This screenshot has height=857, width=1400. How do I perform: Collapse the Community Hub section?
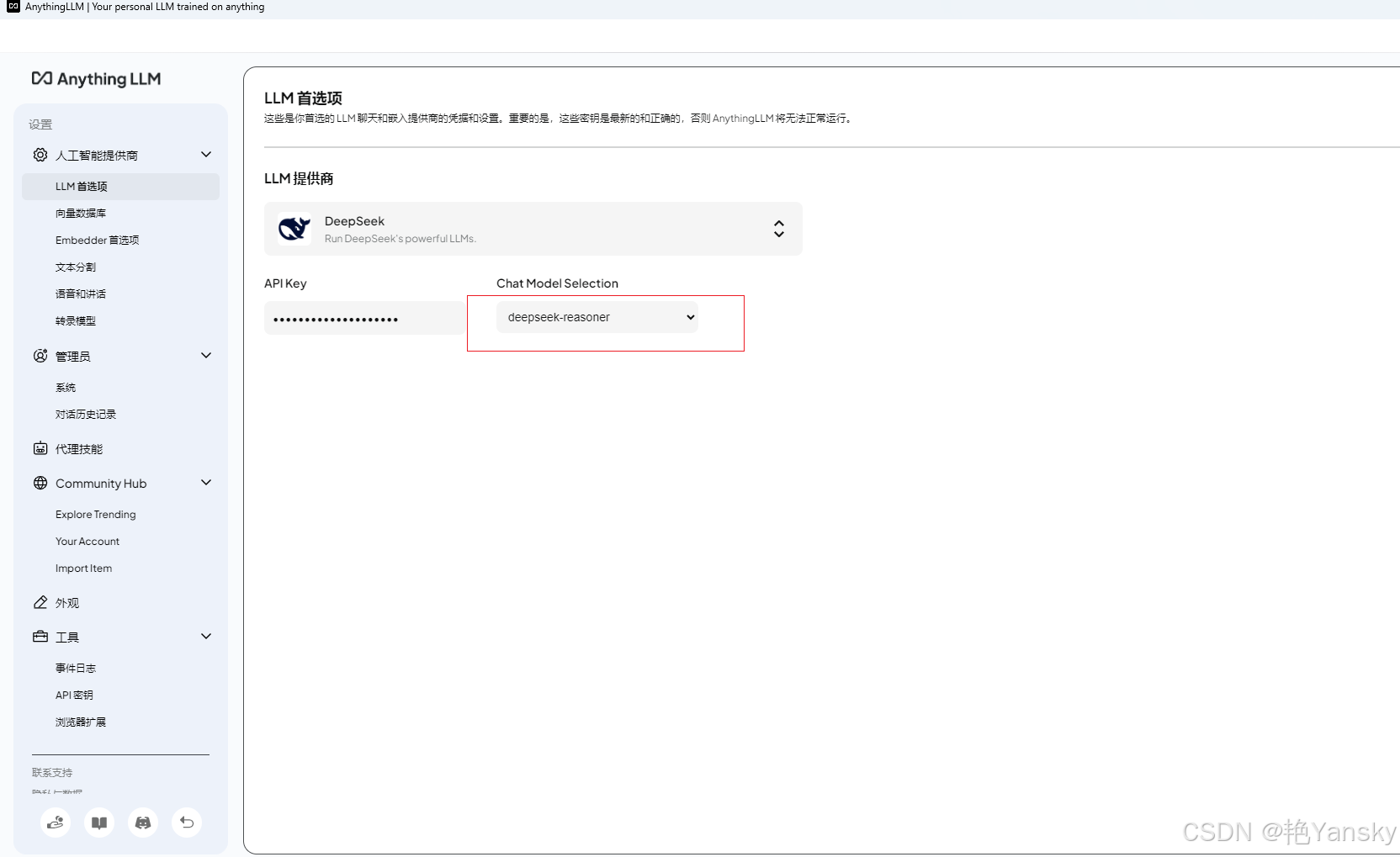(x=205, y=482)
